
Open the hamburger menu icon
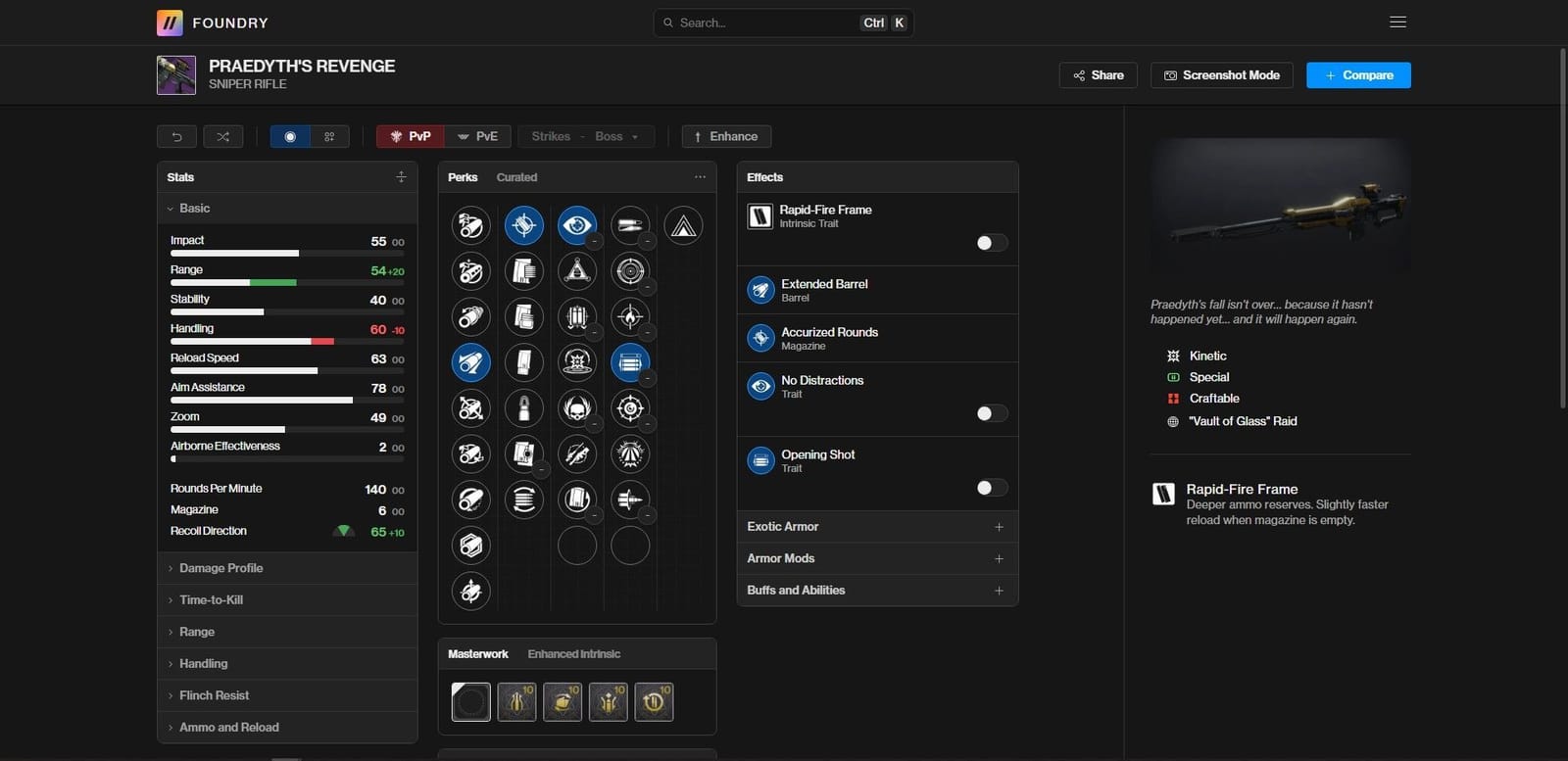[x=1397, y=23]
